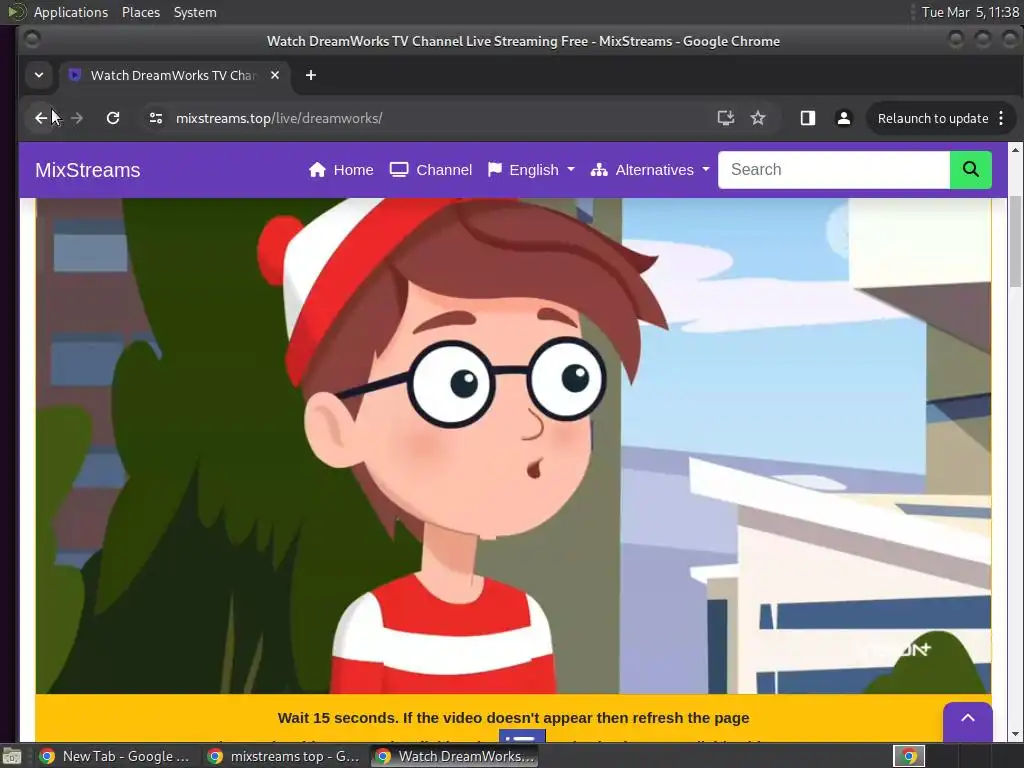Click "Wait 15 seconds" notice text

click(513, 718)
